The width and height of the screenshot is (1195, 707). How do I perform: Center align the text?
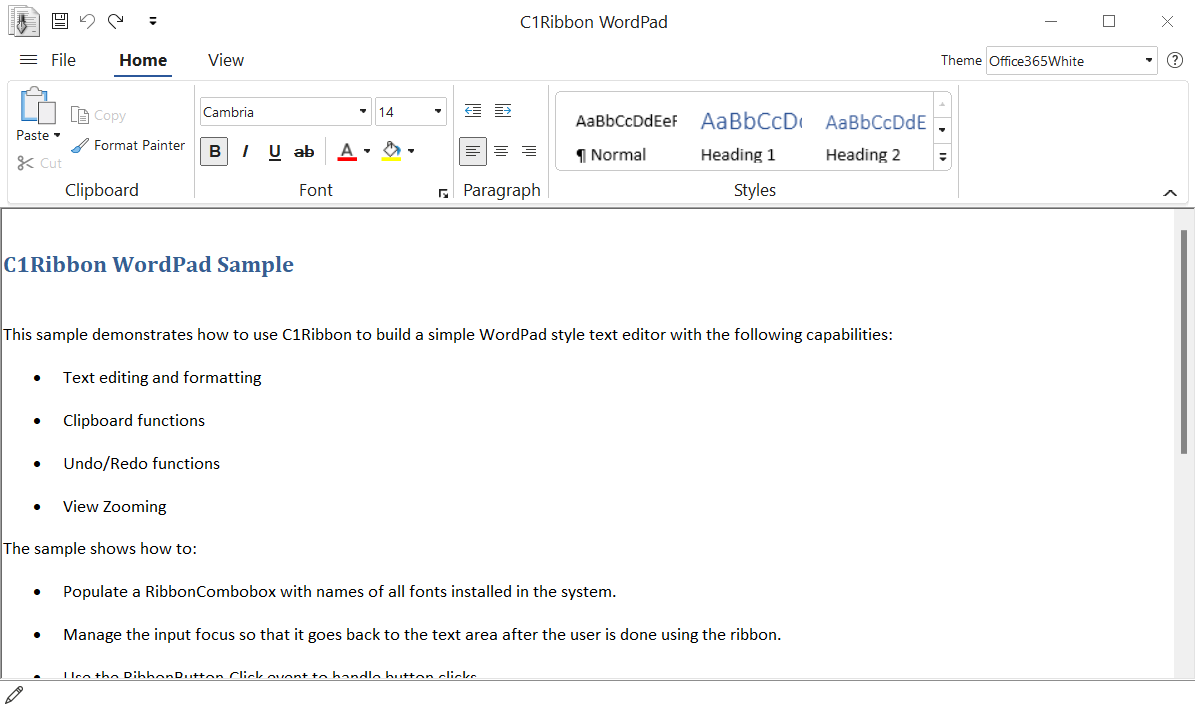click(x=501, y=152)
